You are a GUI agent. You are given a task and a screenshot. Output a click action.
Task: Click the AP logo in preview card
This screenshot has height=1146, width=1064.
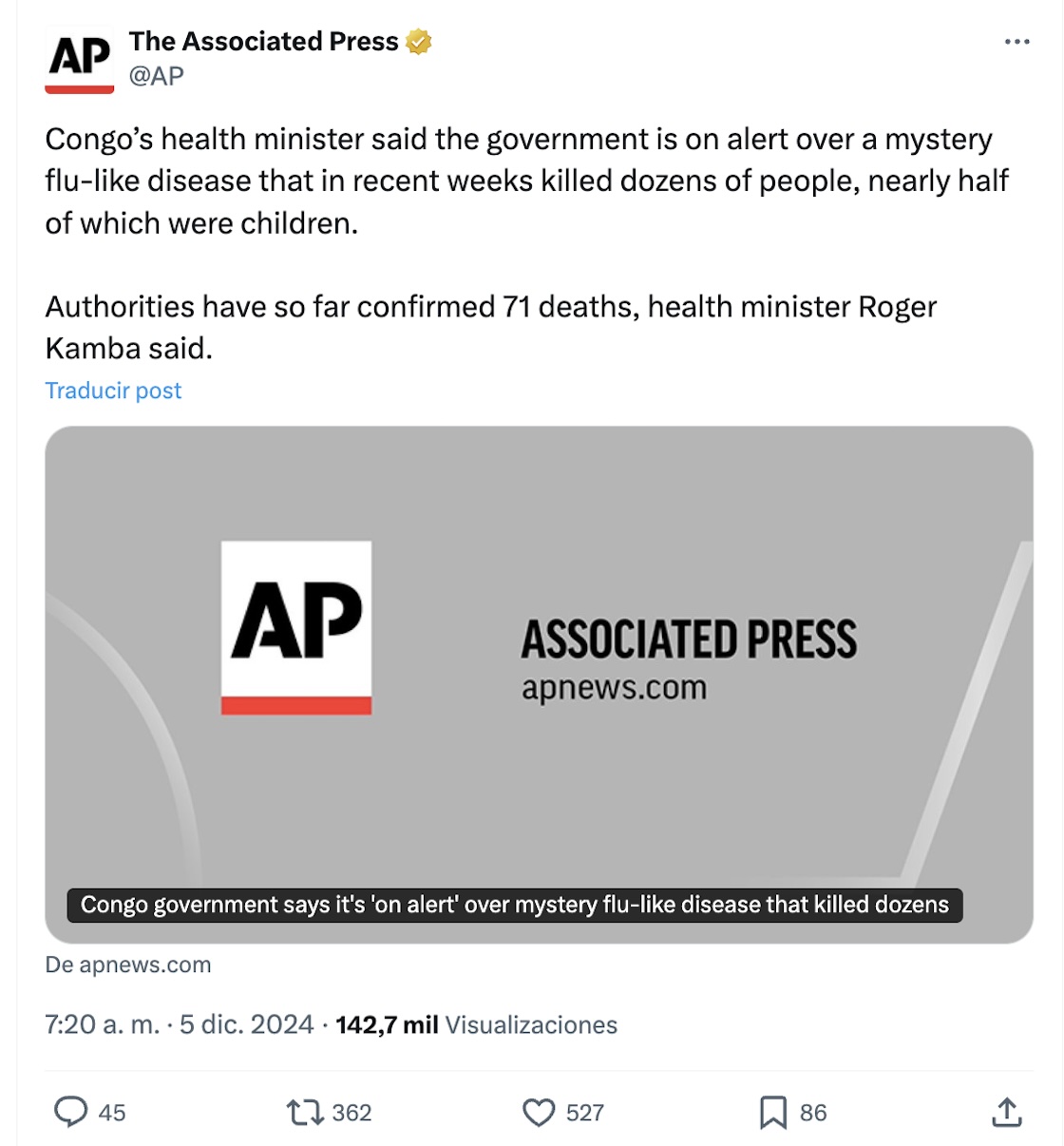pos(296,627)
